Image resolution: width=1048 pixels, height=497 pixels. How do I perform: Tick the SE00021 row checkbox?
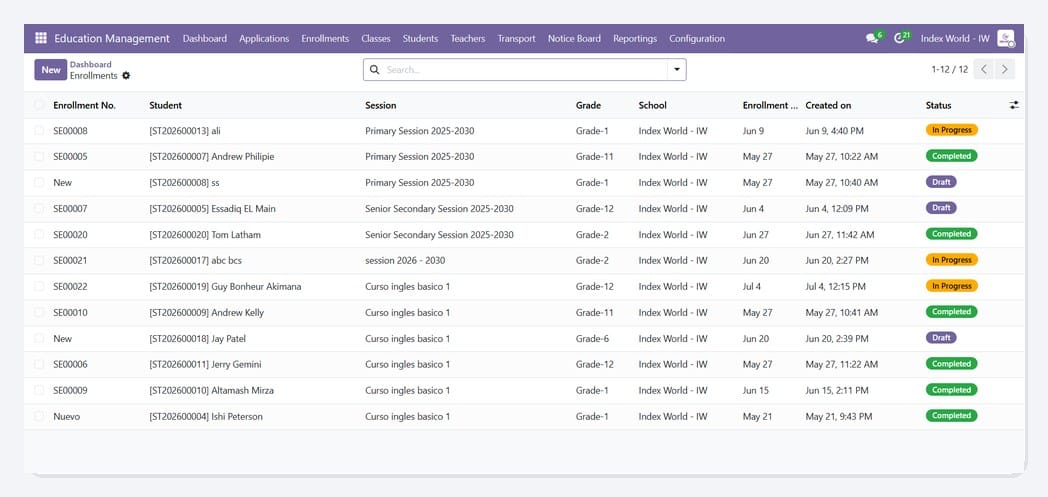(x=39, y=261)
